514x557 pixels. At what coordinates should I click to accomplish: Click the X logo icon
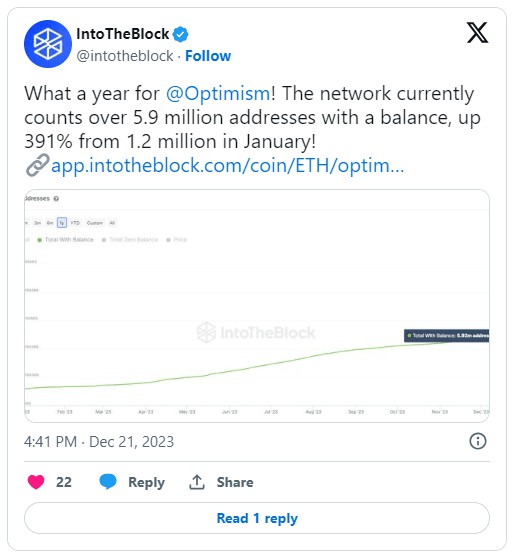pyautogui.click(x=477, y=33)
